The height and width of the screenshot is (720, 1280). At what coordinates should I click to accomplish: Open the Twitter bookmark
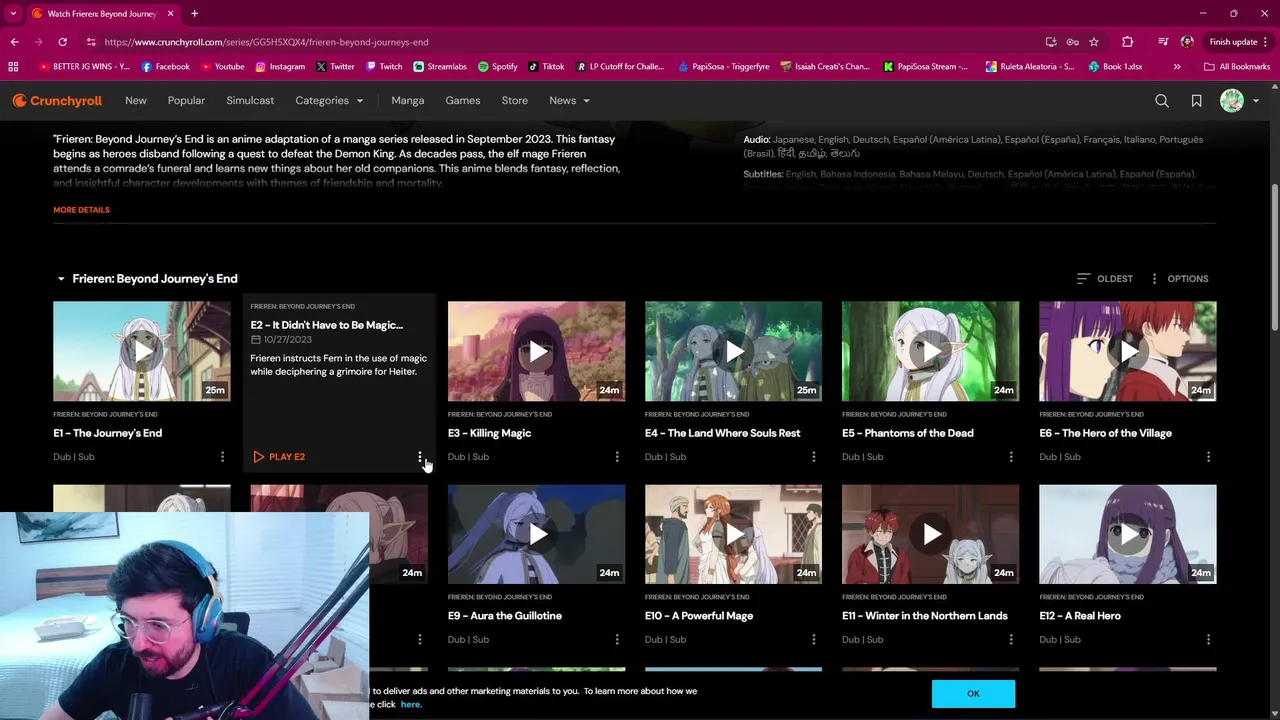(335, 67)
